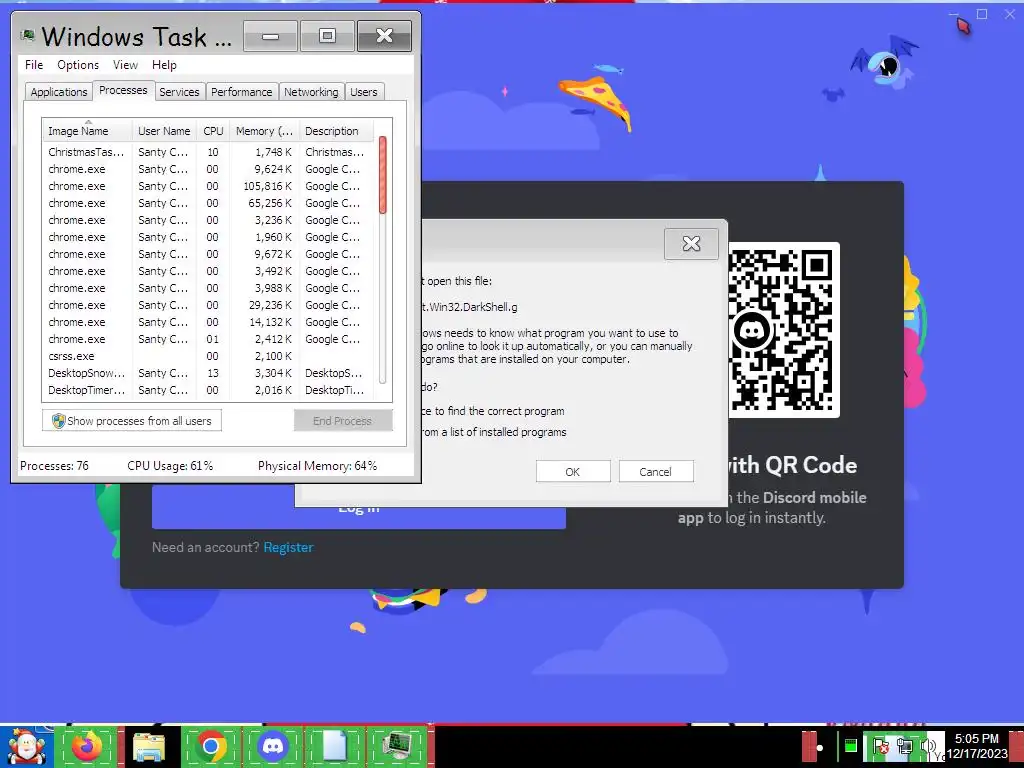
Task: Open the network tray icon
Action: tap(905, 746)
